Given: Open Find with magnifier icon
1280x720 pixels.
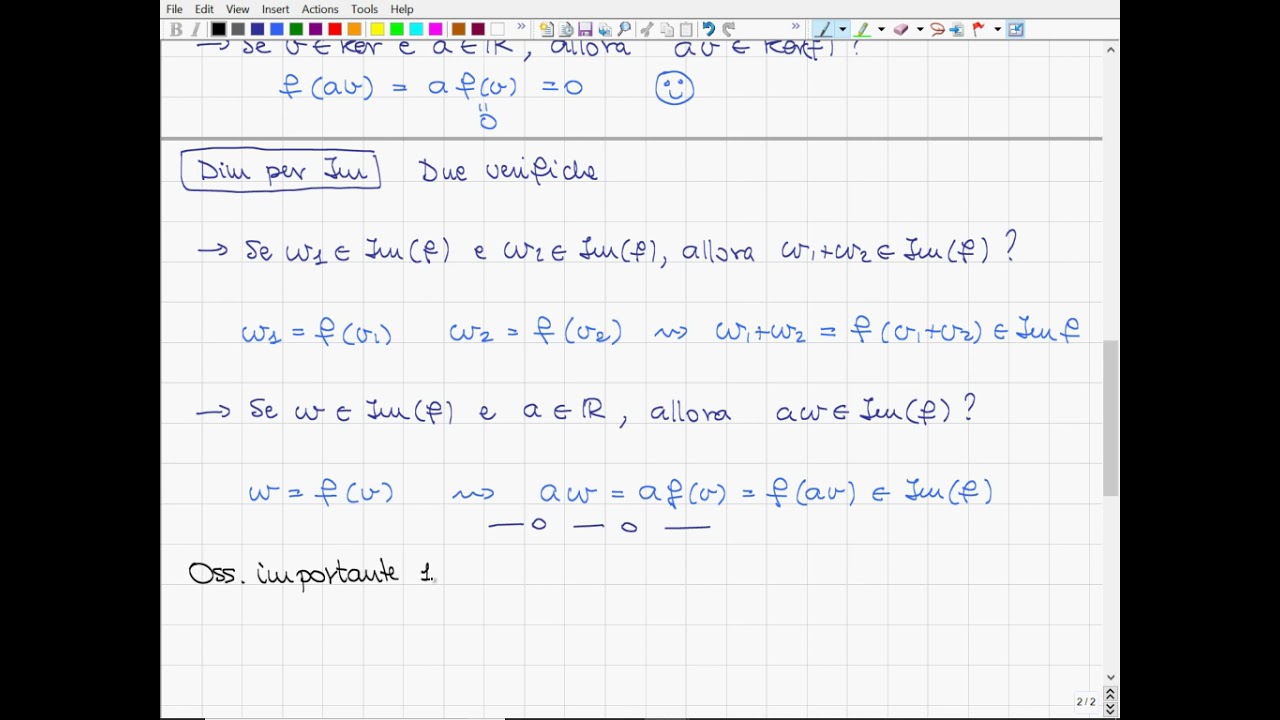Looking at the screenshot, I should (x=624, y=29).
